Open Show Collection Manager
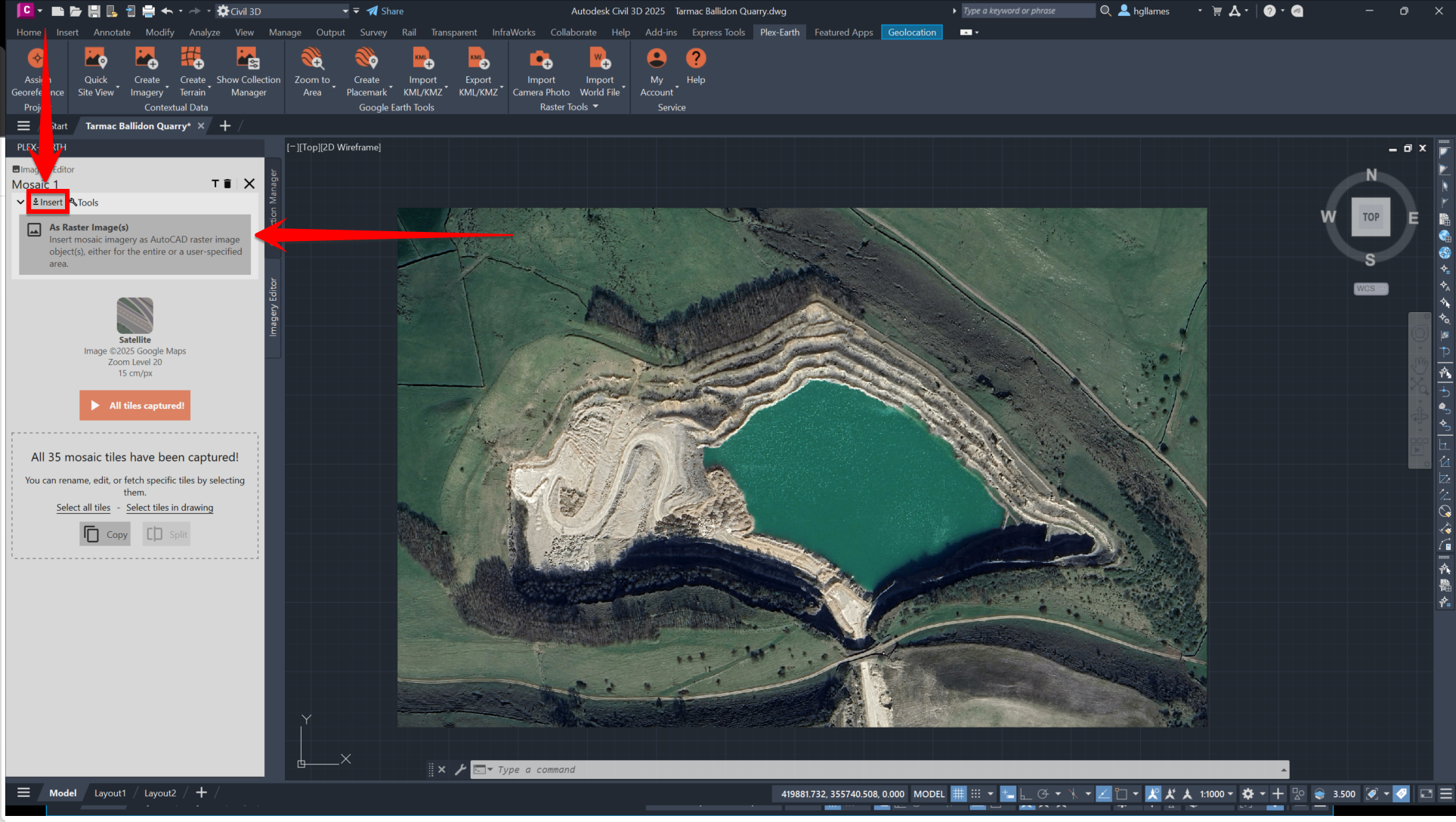This screenshot has width=1456, height=822. pyautogui.click(x=248, y=59)
